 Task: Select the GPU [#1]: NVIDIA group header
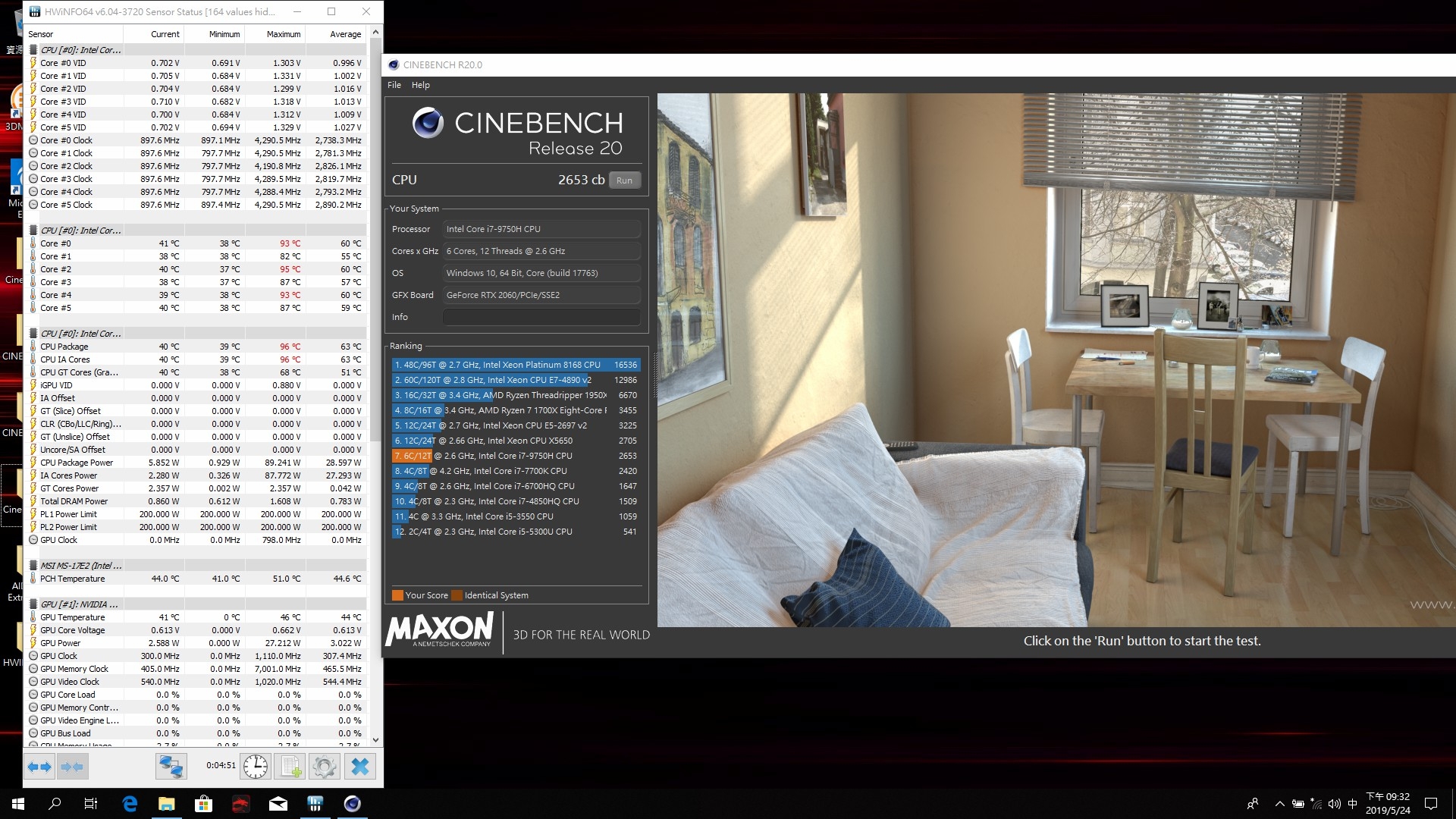(x=196, y=604)
